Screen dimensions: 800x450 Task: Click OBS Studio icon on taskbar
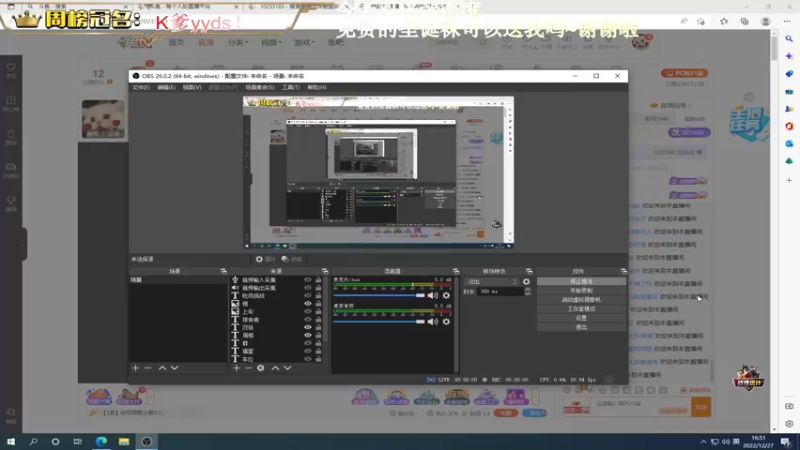146,441
